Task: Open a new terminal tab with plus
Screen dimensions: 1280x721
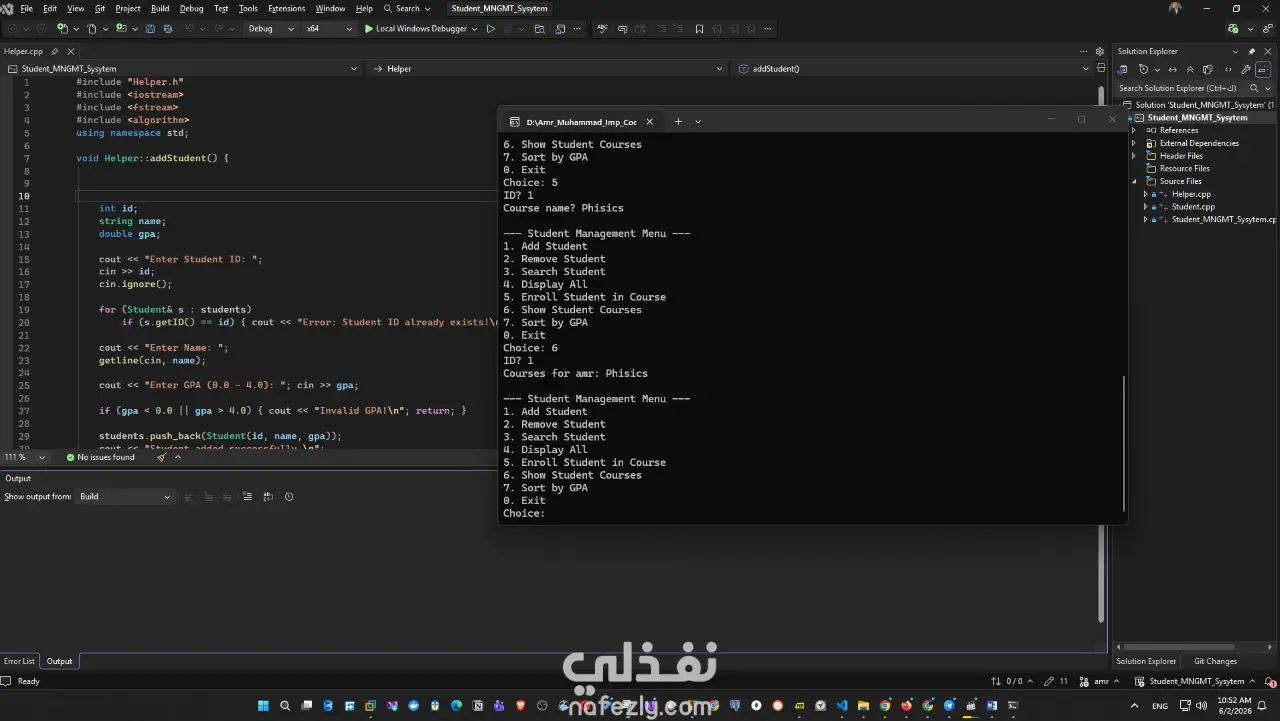Action: 678,121
